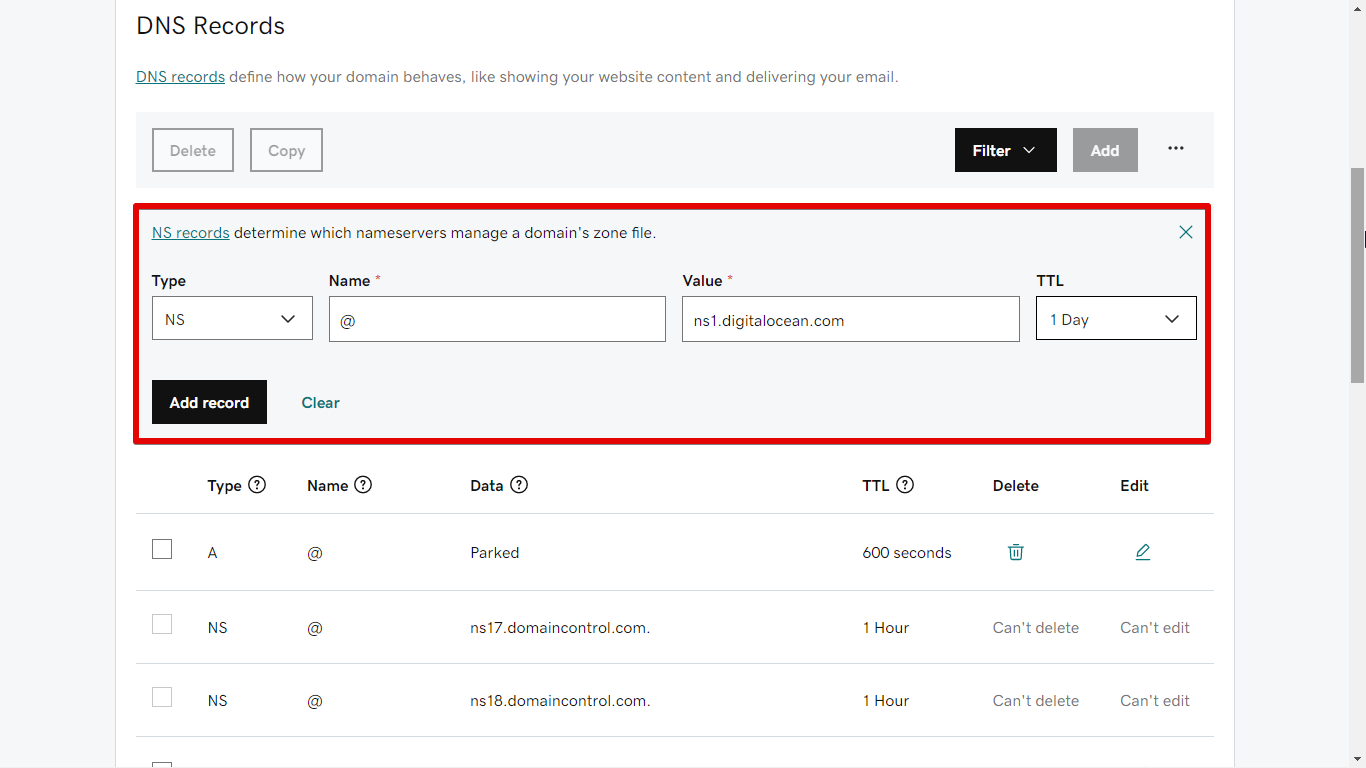Click the help icon next to TTL column
This screenshot has height=768, width=1366.
click(905, 485)
